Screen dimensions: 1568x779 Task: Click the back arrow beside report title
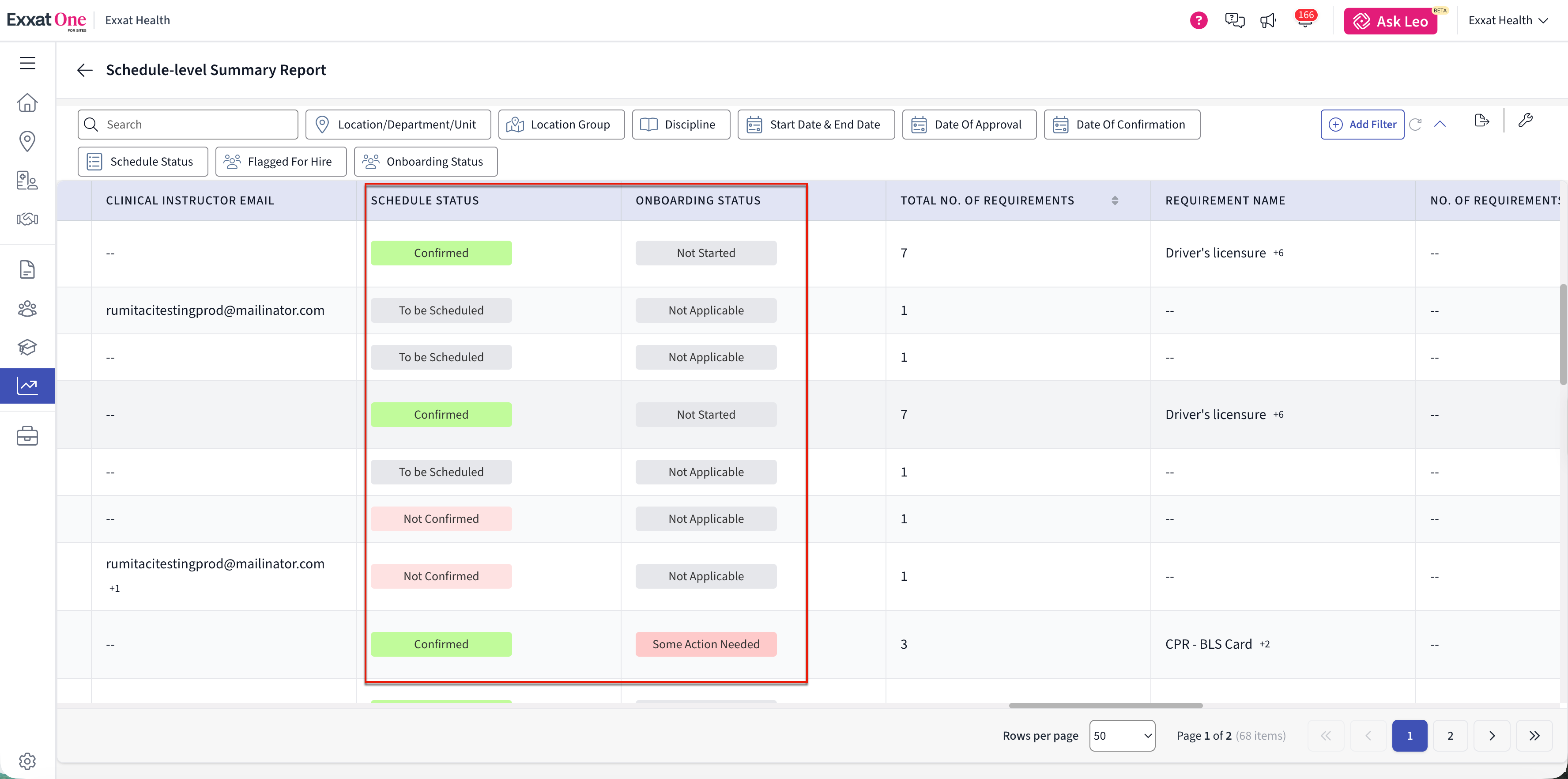click(x=85, y=70)
